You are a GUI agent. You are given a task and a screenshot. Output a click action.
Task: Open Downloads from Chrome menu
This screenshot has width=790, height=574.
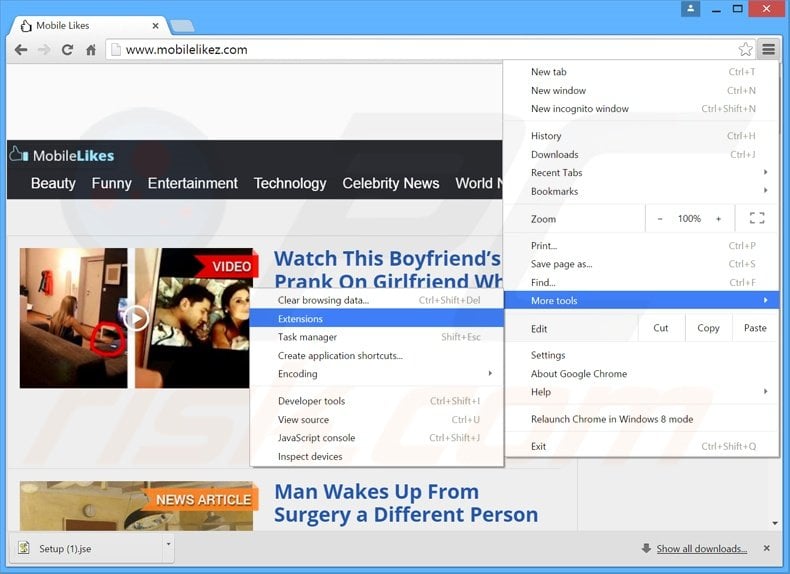641,155
